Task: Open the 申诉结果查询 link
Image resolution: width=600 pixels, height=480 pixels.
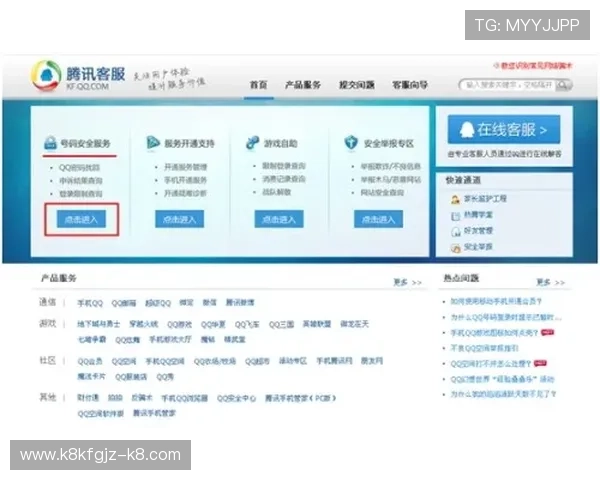Action: coord(81,180)
